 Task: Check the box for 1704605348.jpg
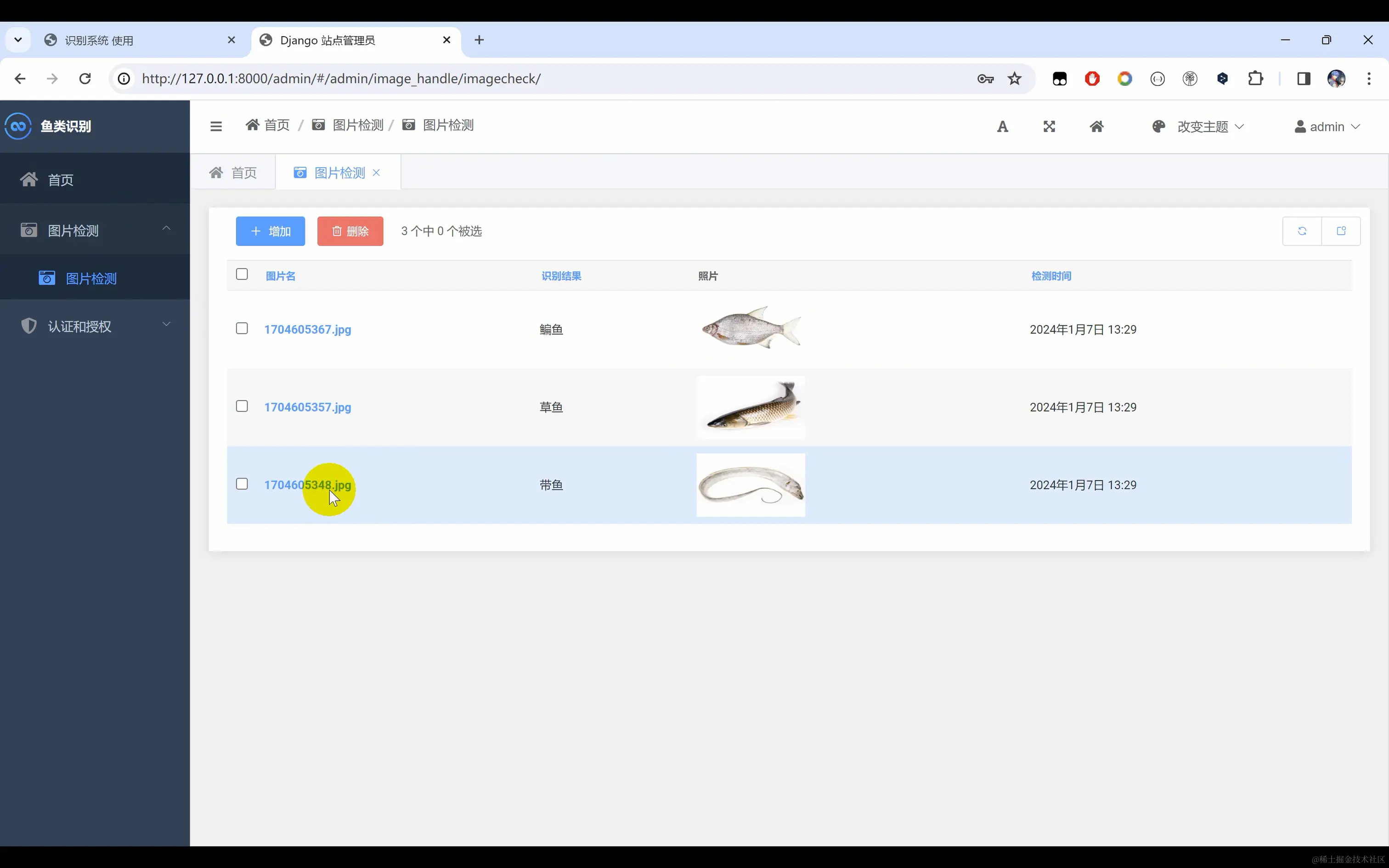point(242,484)
